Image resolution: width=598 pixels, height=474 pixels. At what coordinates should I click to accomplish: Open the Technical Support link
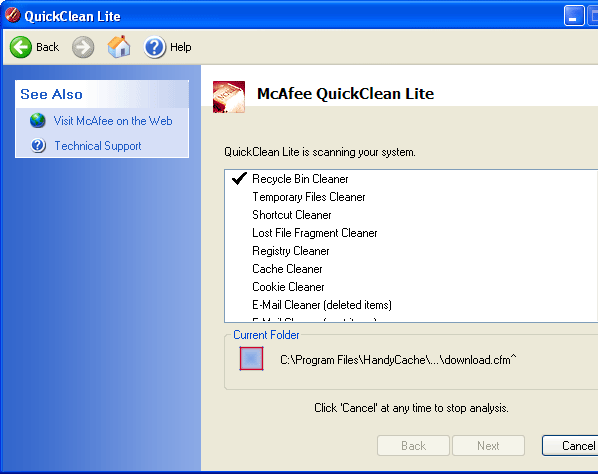[98, 146]
